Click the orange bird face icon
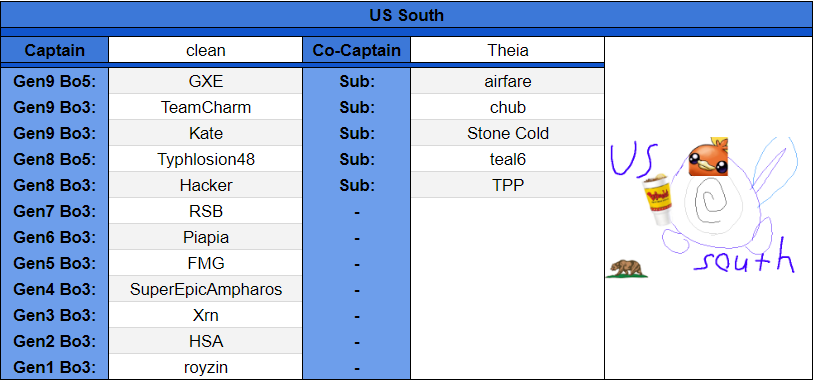 708,157
